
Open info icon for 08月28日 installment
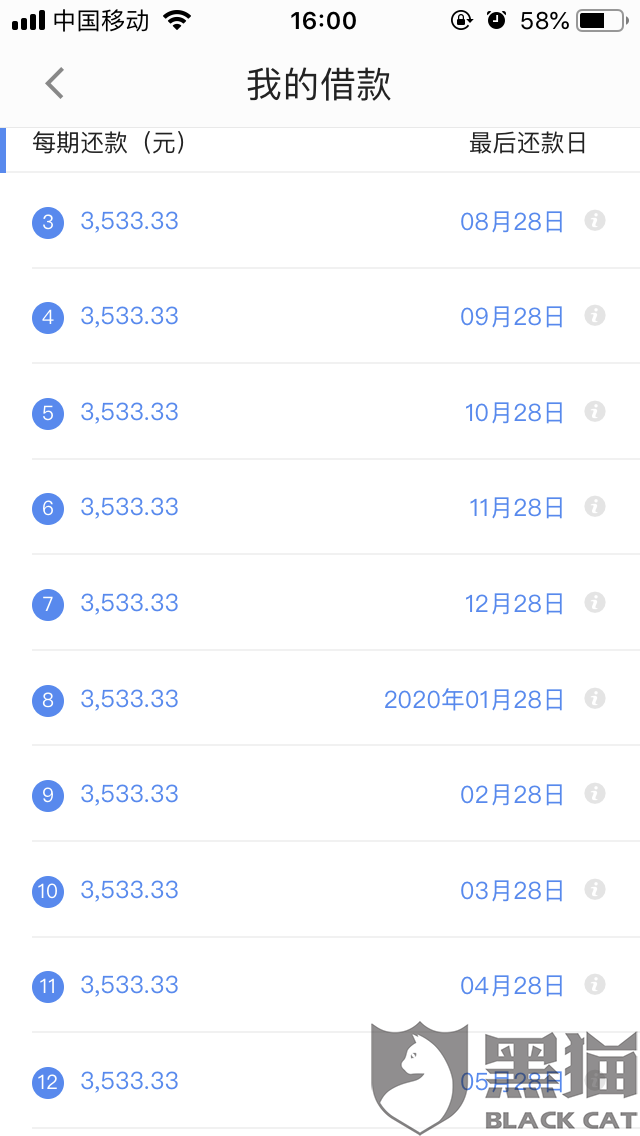point(595,220)
